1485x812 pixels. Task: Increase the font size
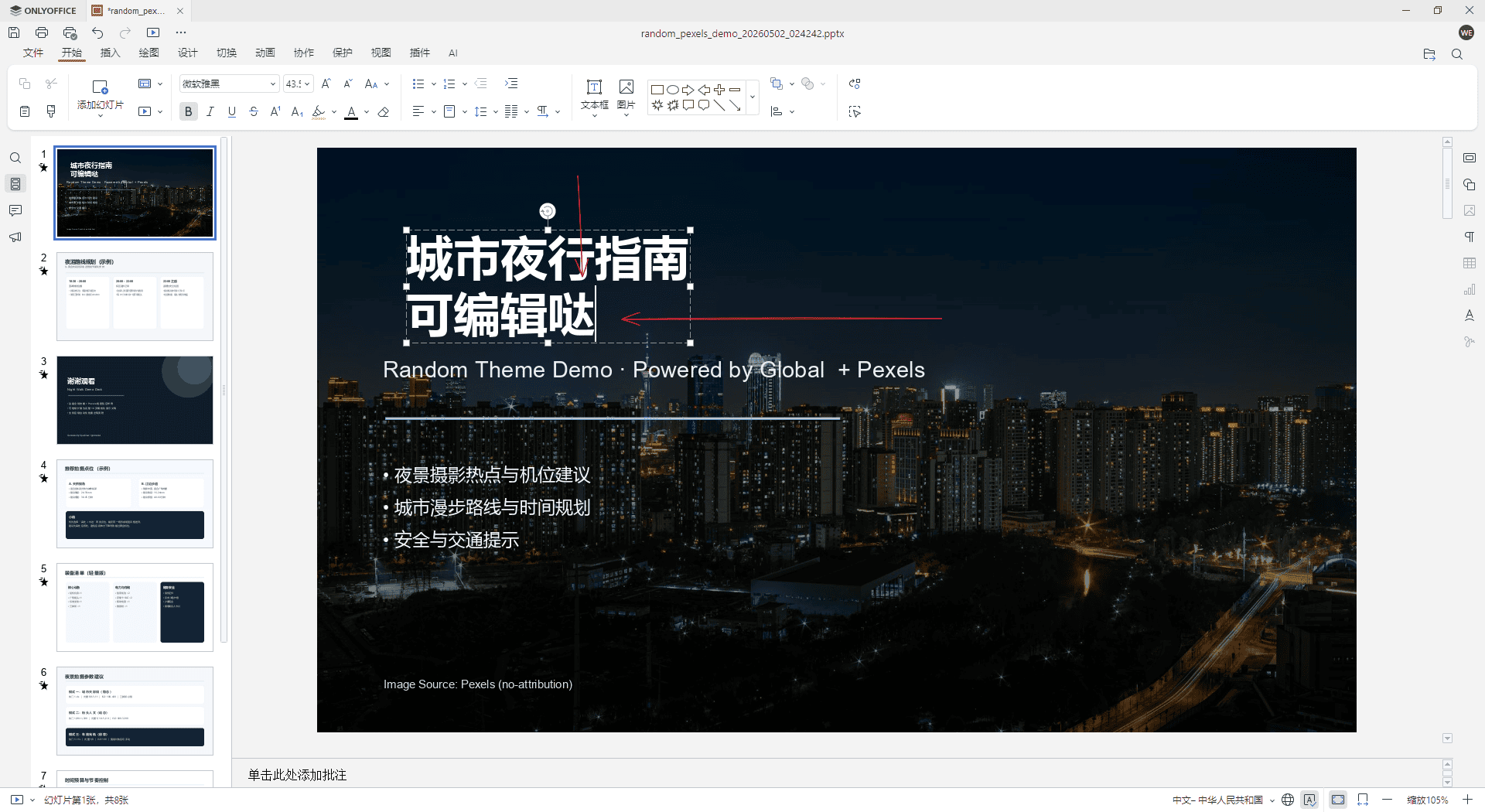(x=326, y=84)
